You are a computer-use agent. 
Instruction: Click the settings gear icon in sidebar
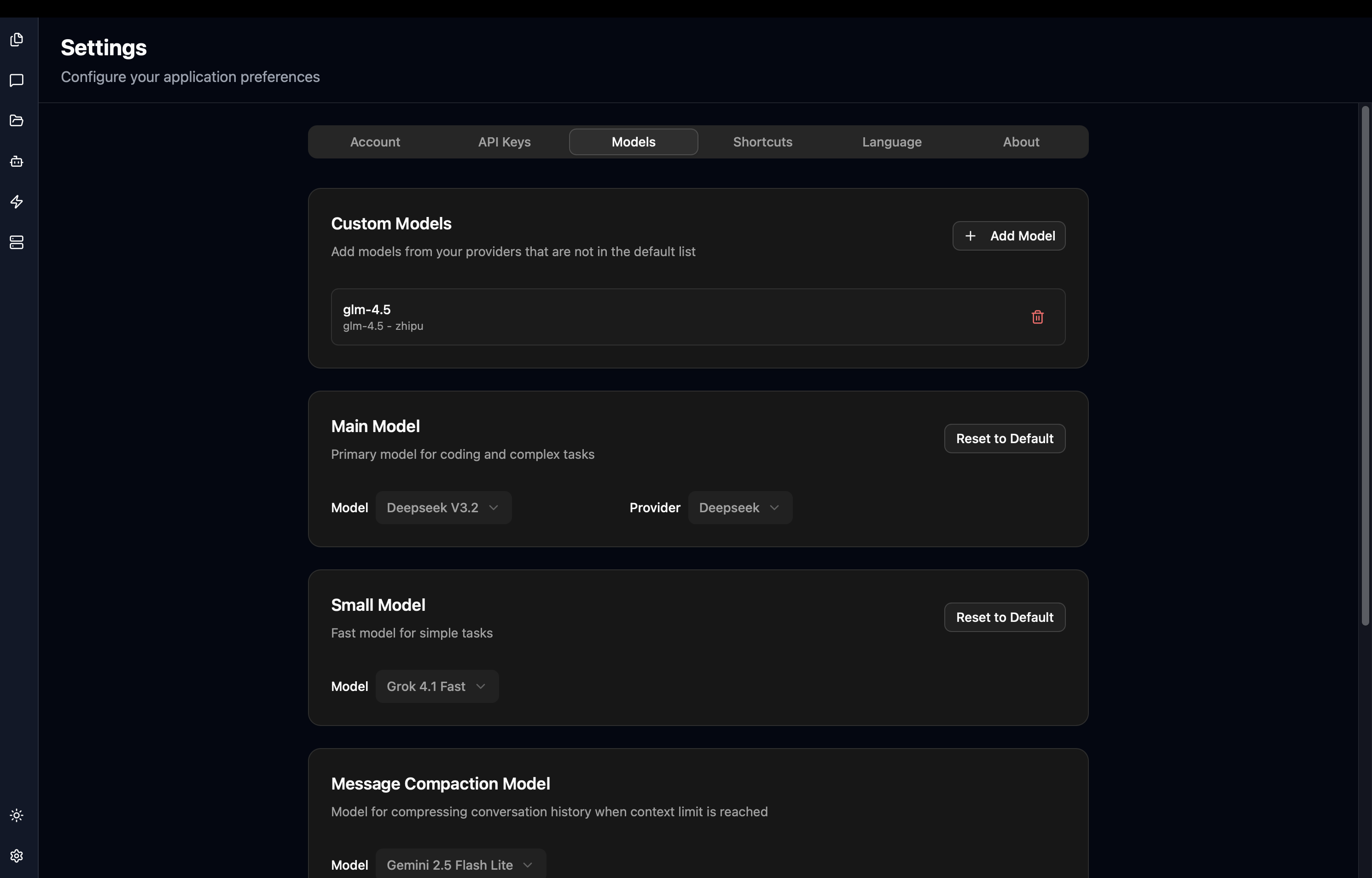click(x=17, y=856)
